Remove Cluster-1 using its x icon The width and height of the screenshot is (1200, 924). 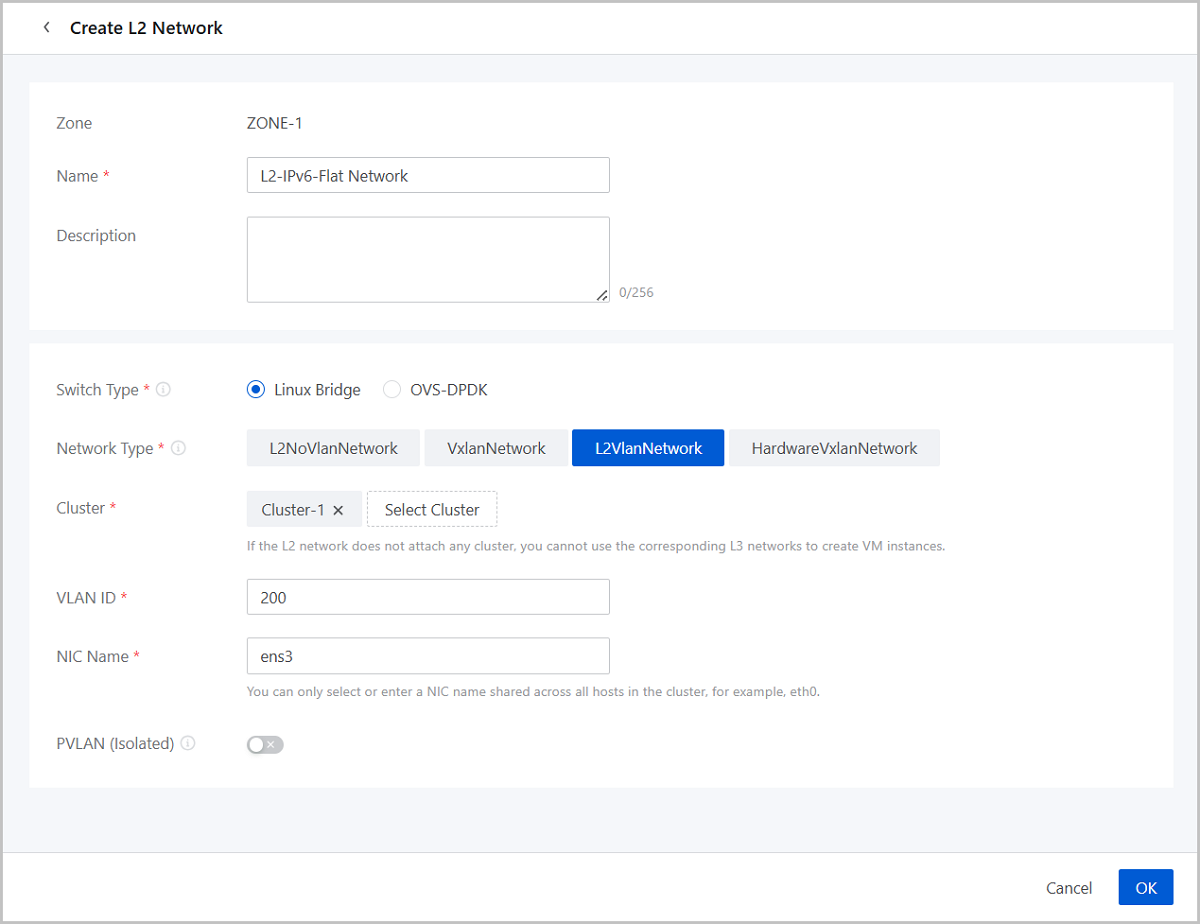coord(338,510)
